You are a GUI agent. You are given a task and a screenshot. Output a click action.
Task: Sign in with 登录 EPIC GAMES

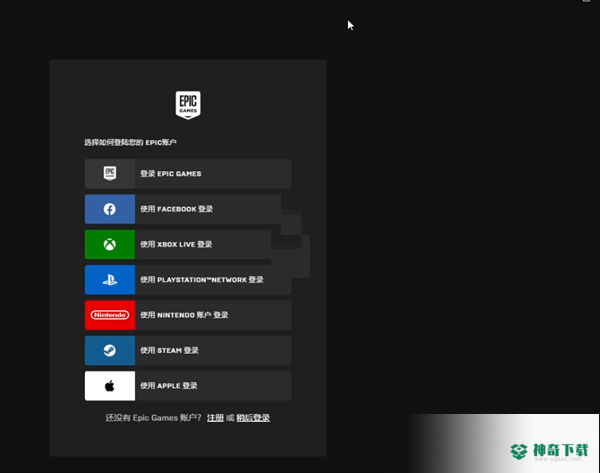click(188, 174)
